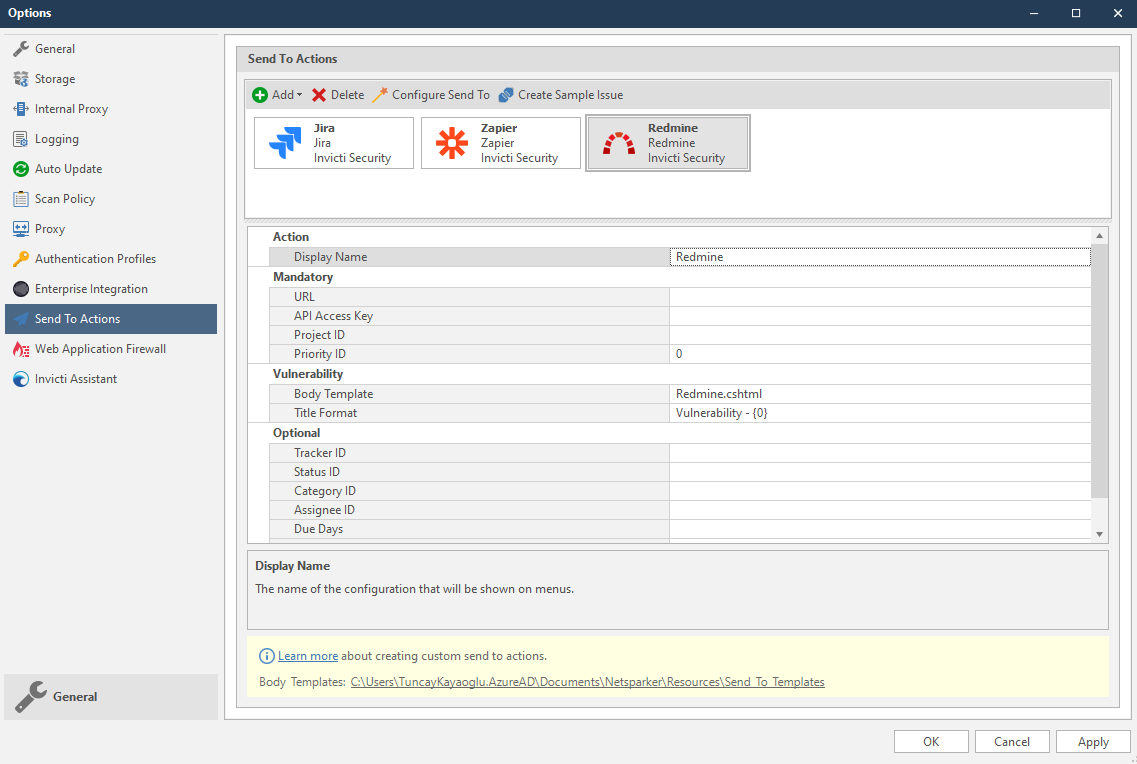Switch to Logging settings
This screenshot has height=764, width=1137.
point(58,138)
